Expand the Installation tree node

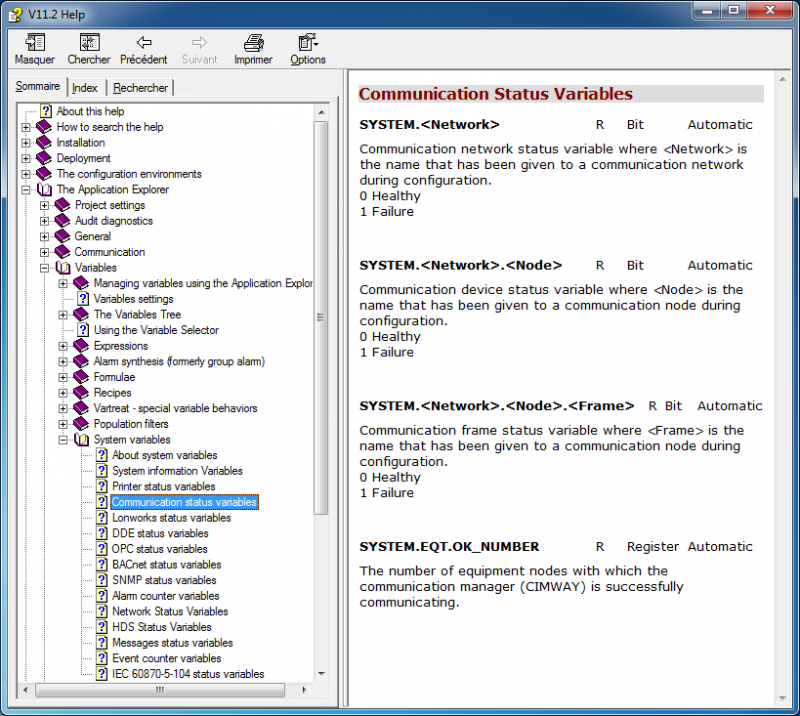tap(26, 143)
